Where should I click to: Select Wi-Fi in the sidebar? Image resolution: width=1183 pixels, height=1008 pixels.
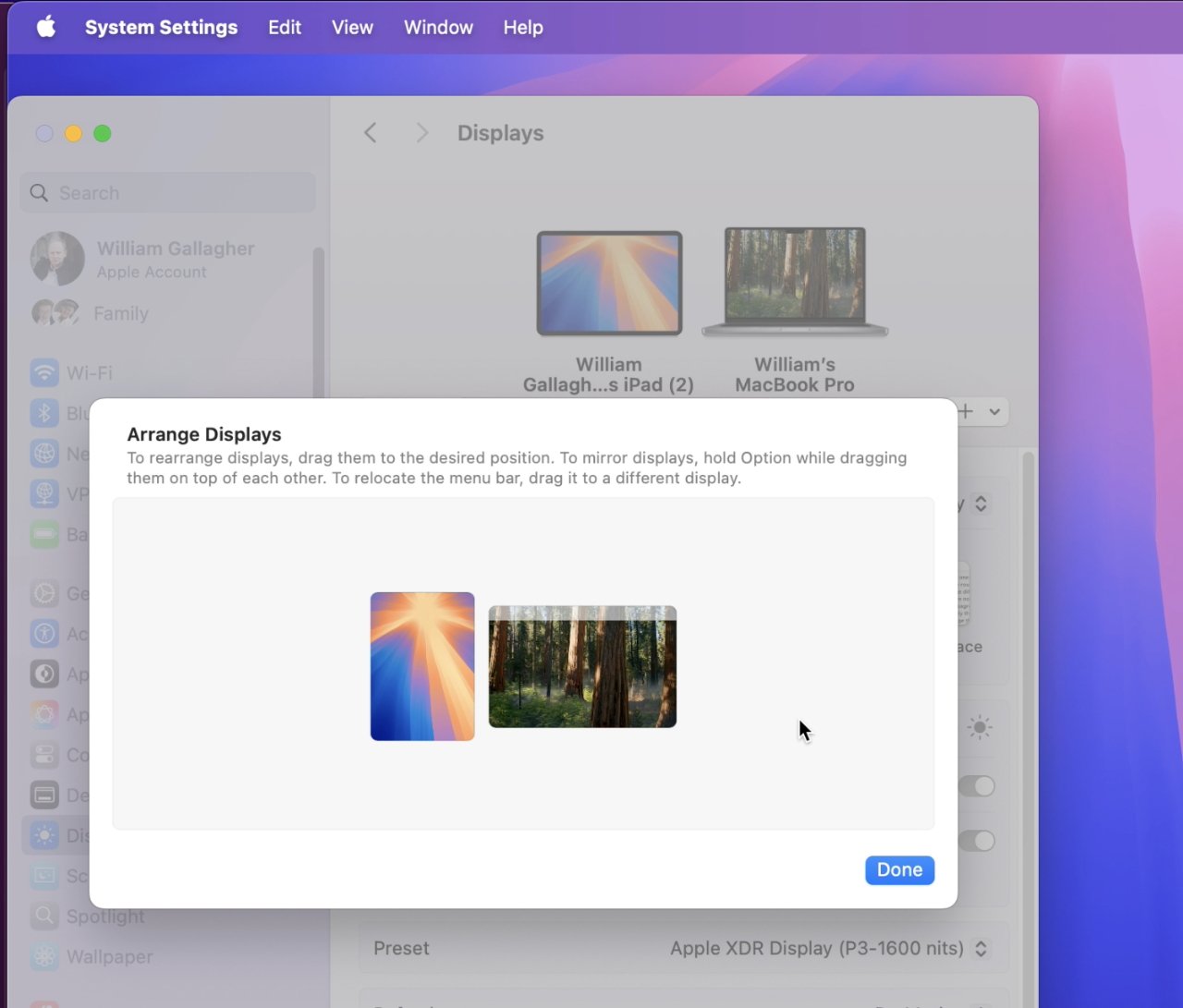click(72, 373)
